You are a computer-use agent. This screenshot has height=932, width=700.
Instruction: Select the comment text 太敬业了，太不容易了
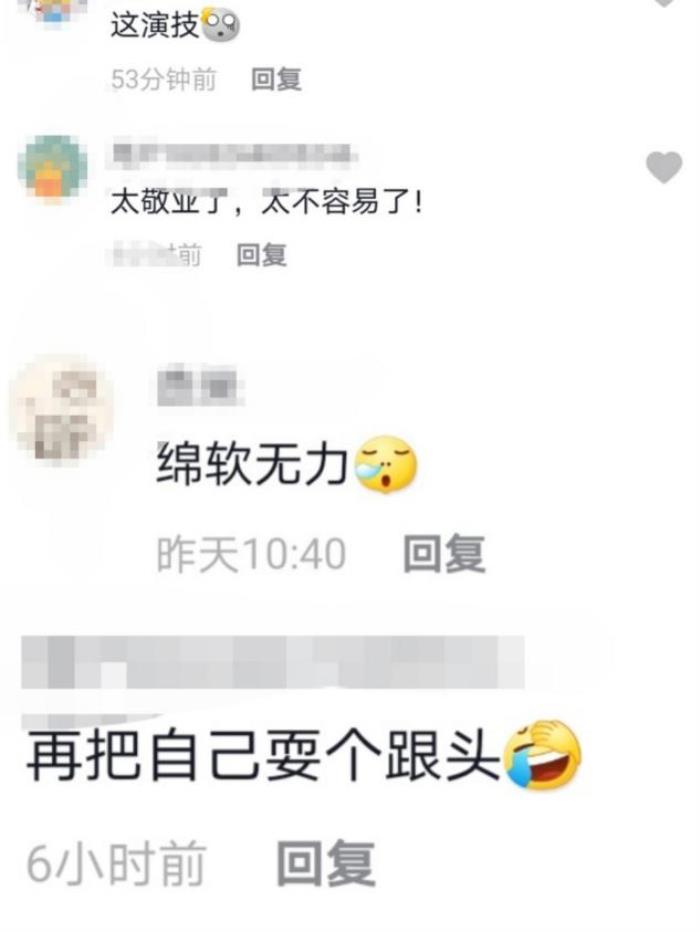click(x=267, y=203)
